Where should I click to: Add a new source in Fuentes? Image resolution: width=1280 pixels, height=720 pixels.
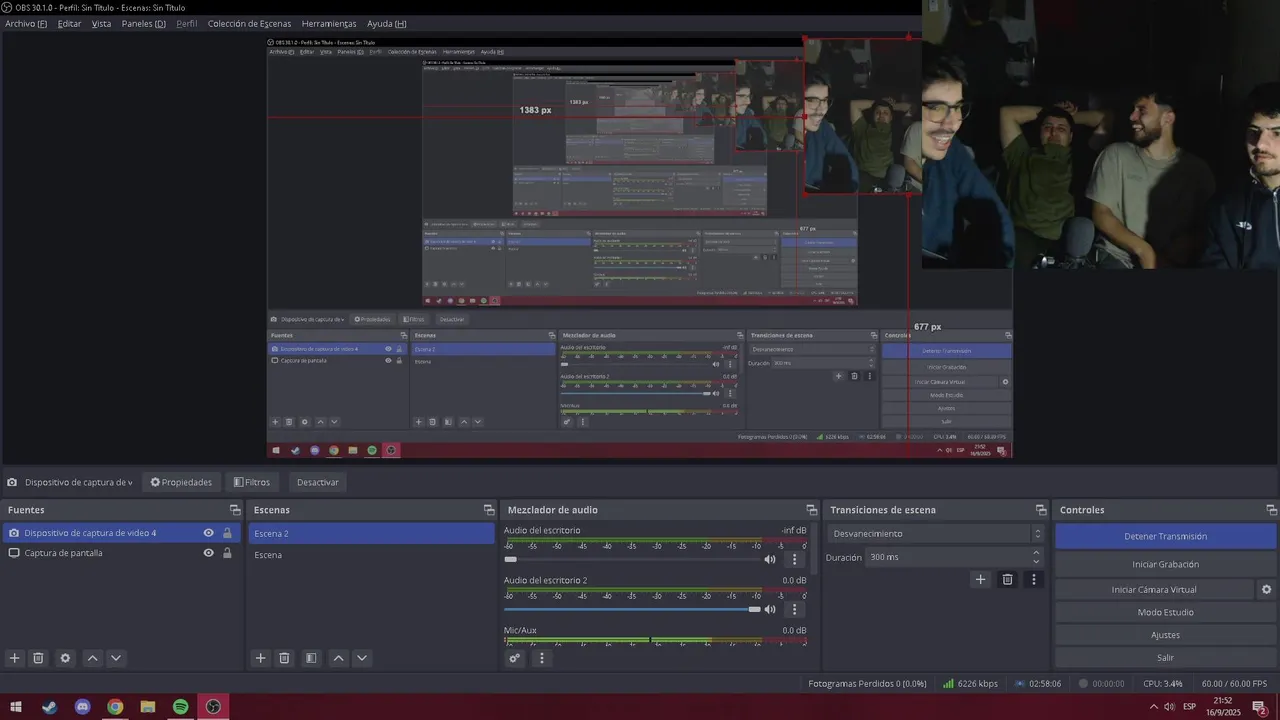(14, 658)
